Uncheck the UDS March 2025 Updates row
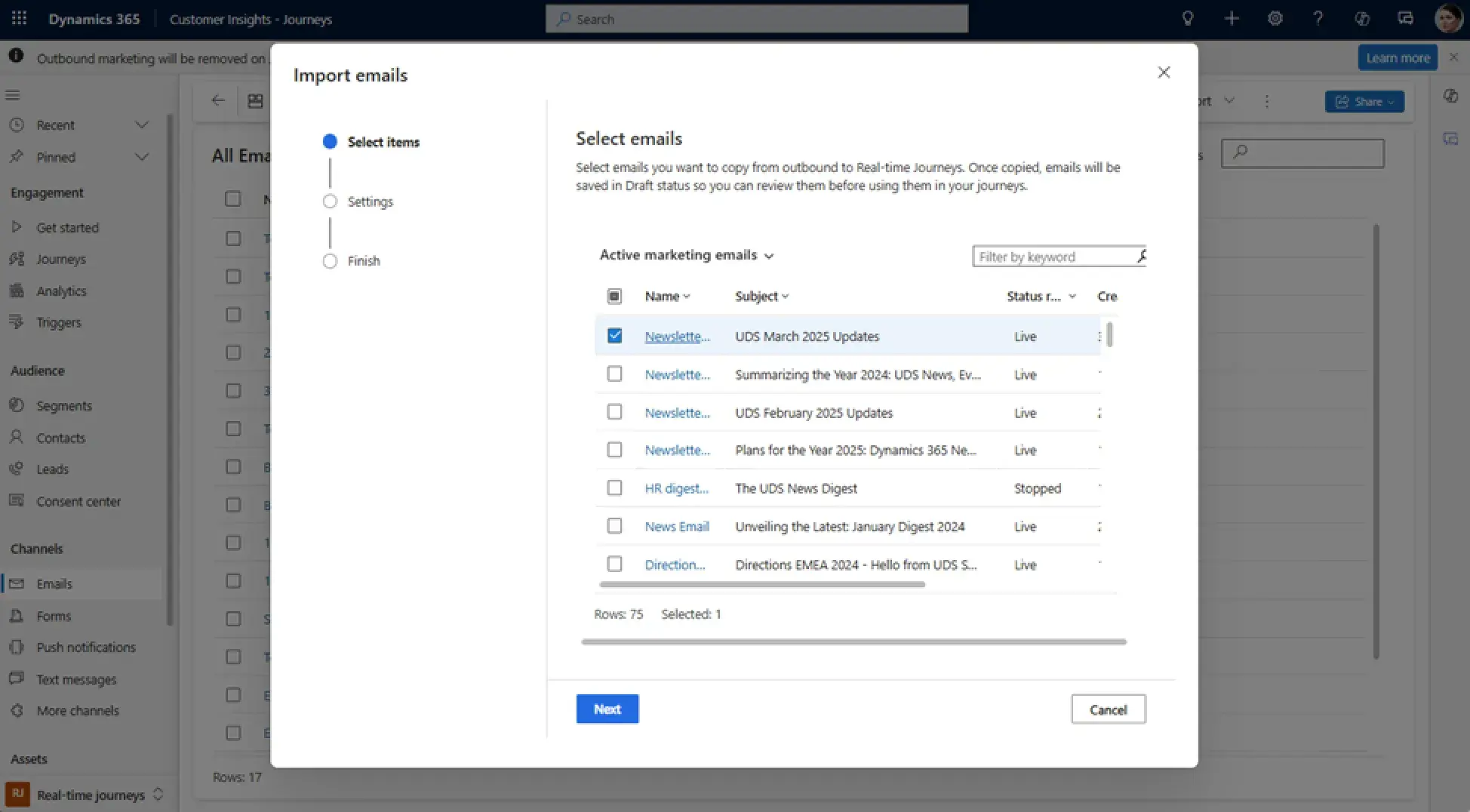 pyautogui.click(x=614, y=336)
